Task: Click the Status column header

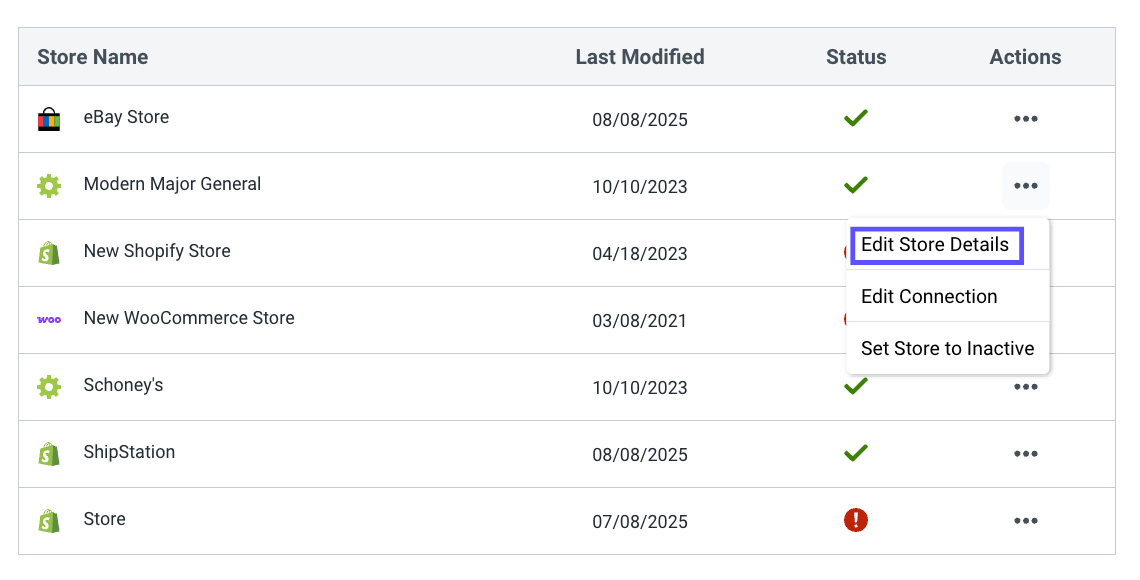Action: click(x=856, y=57)
